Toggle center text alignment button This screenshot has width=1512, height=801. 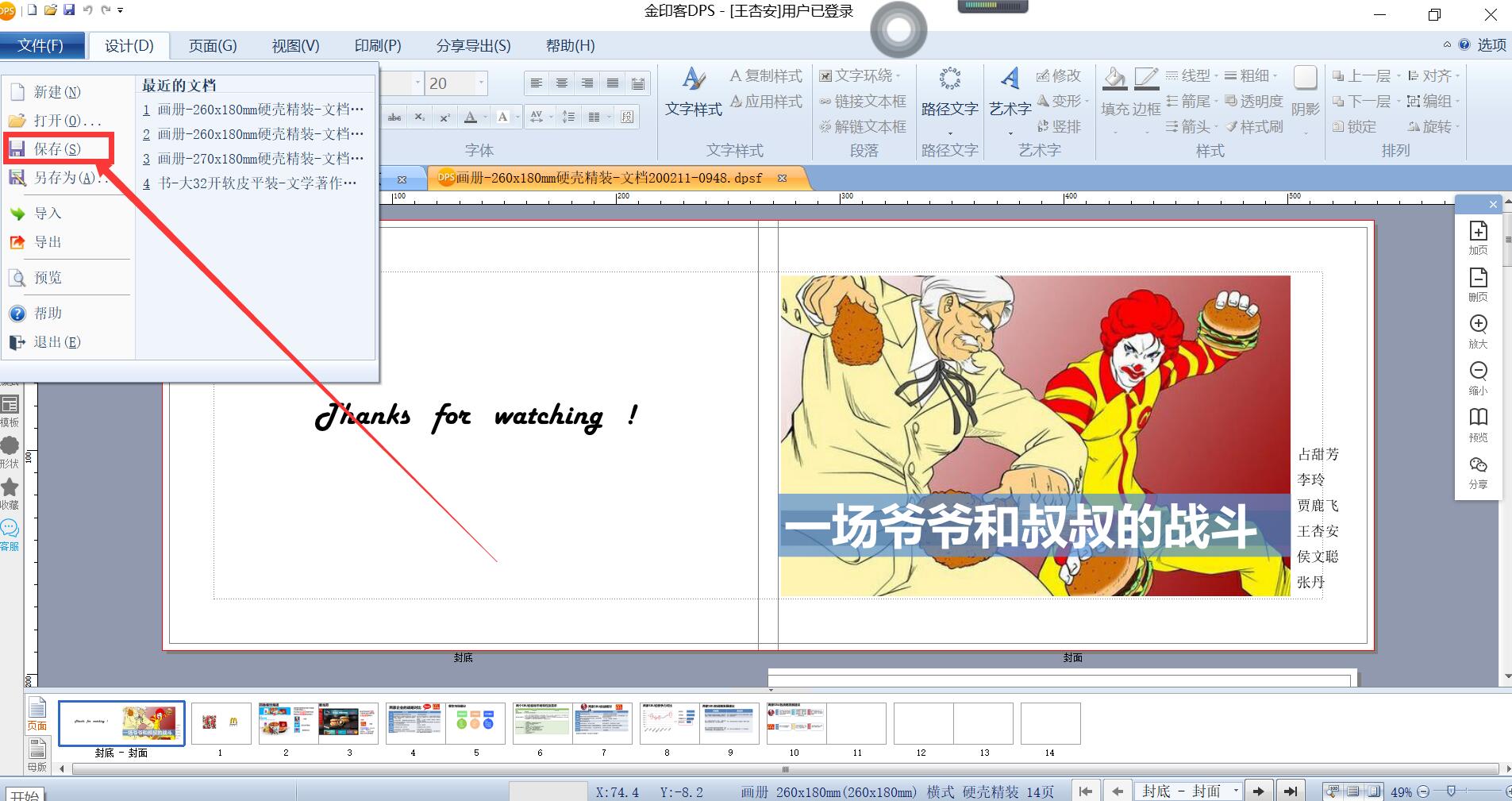(x=562, y=83)
